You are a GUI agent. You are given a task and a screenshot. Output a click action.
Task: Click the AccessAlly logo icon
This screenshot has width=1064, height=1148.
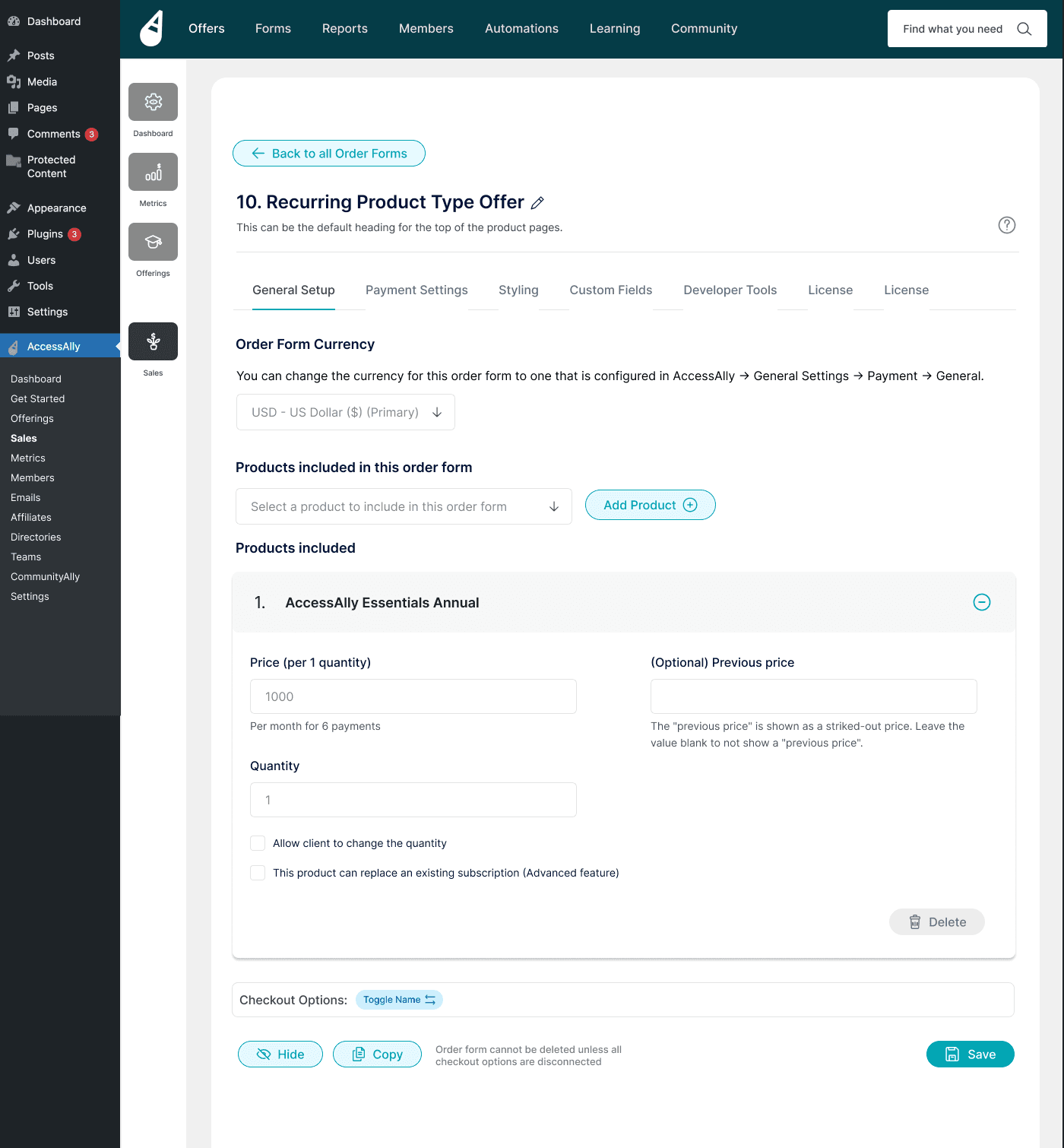pos(152,29)
